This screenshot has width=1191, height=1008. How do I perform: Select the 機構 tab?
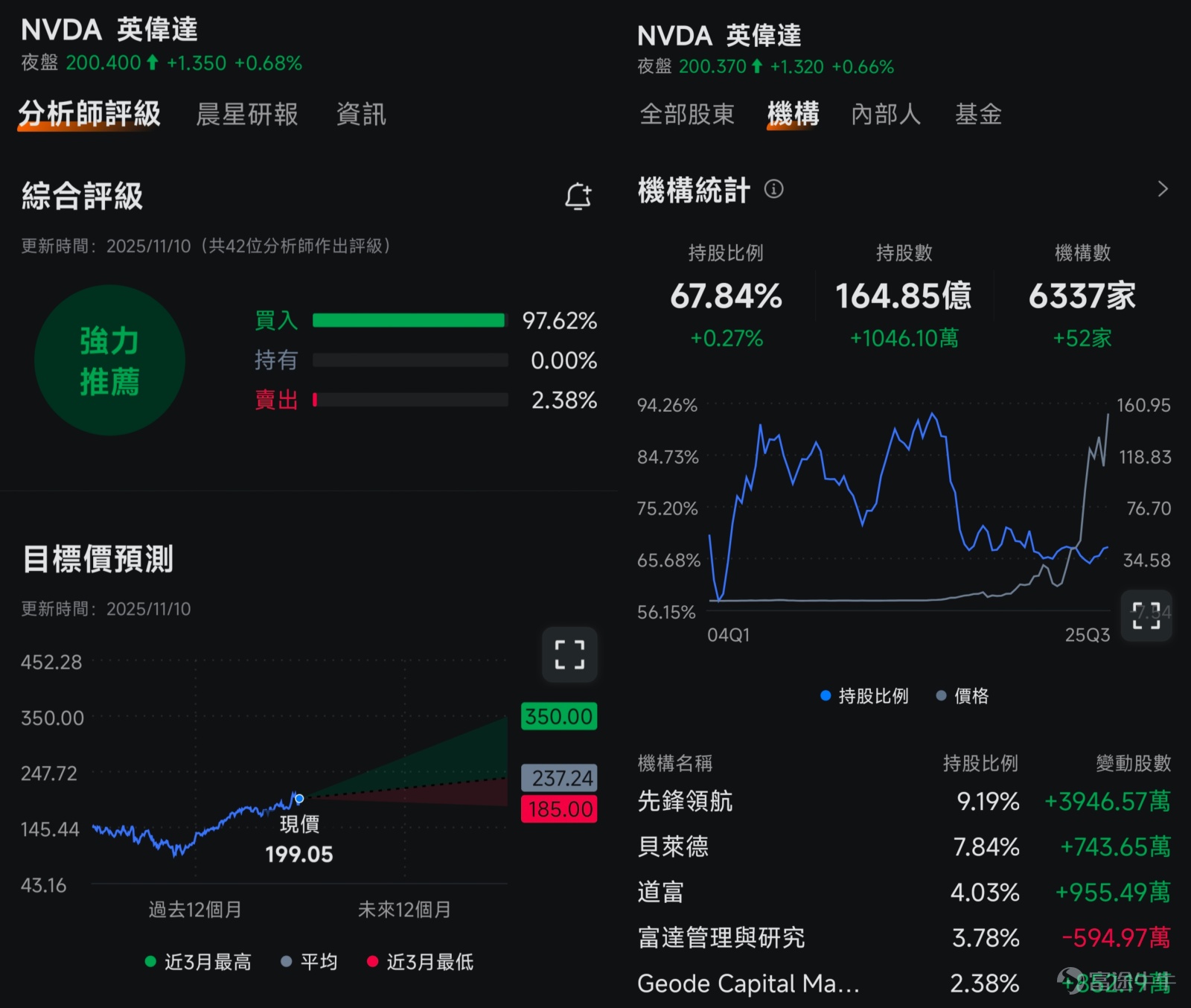(x=794, y=115)
